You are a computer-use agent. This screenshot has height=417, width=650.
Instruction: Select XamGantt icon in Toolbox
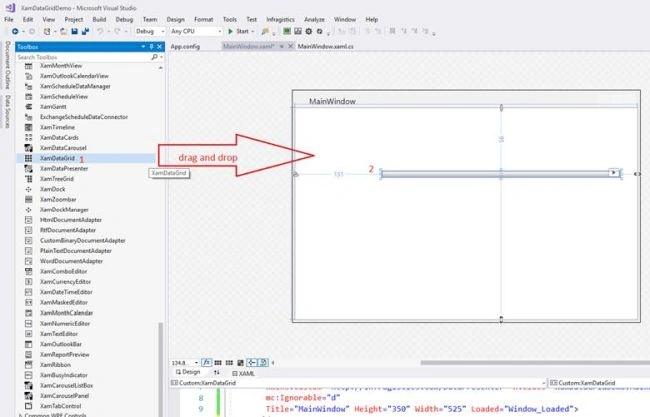tap(28, 107)
